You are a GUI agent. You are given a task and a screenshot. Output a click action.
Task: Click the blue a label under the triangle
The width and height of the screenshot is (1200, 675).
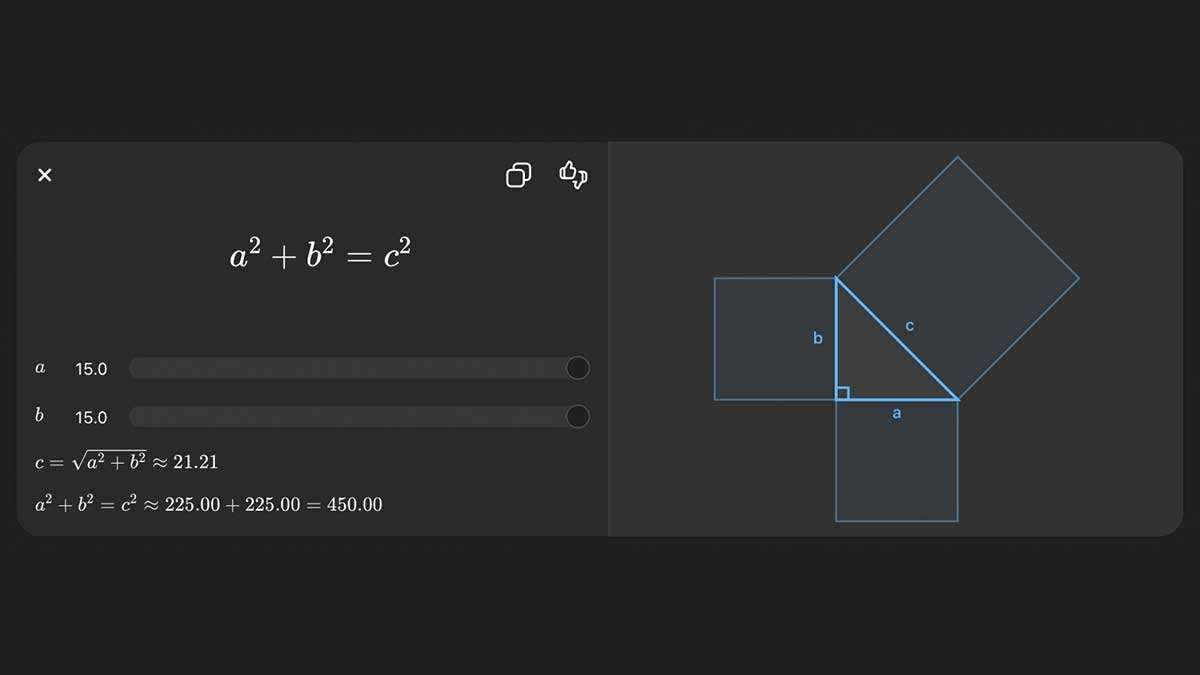click(x=896, y=413)
